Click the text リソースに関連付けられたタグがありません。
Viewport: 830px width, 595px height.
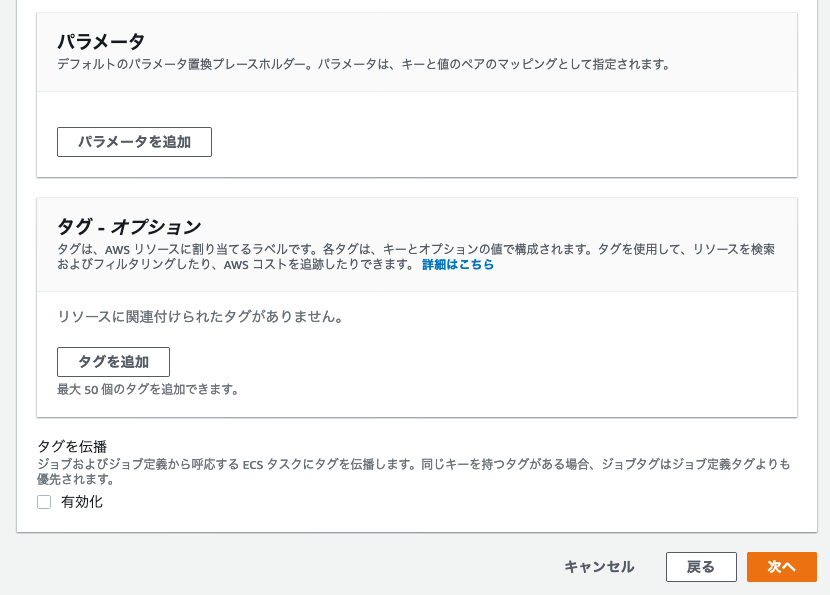(200, 317)
